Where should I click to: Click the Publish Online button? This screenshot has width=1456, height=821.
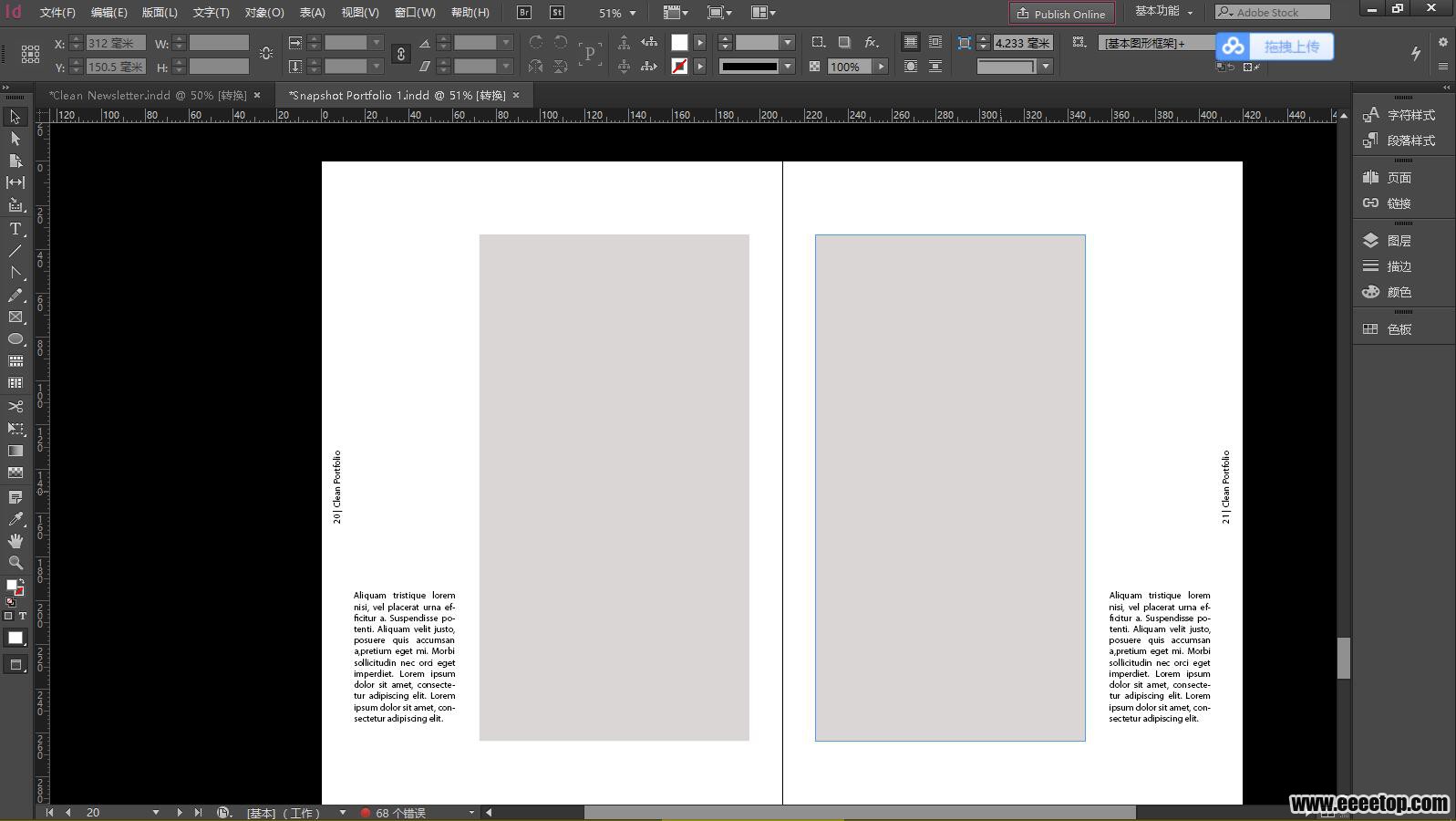coord(1061,14)
